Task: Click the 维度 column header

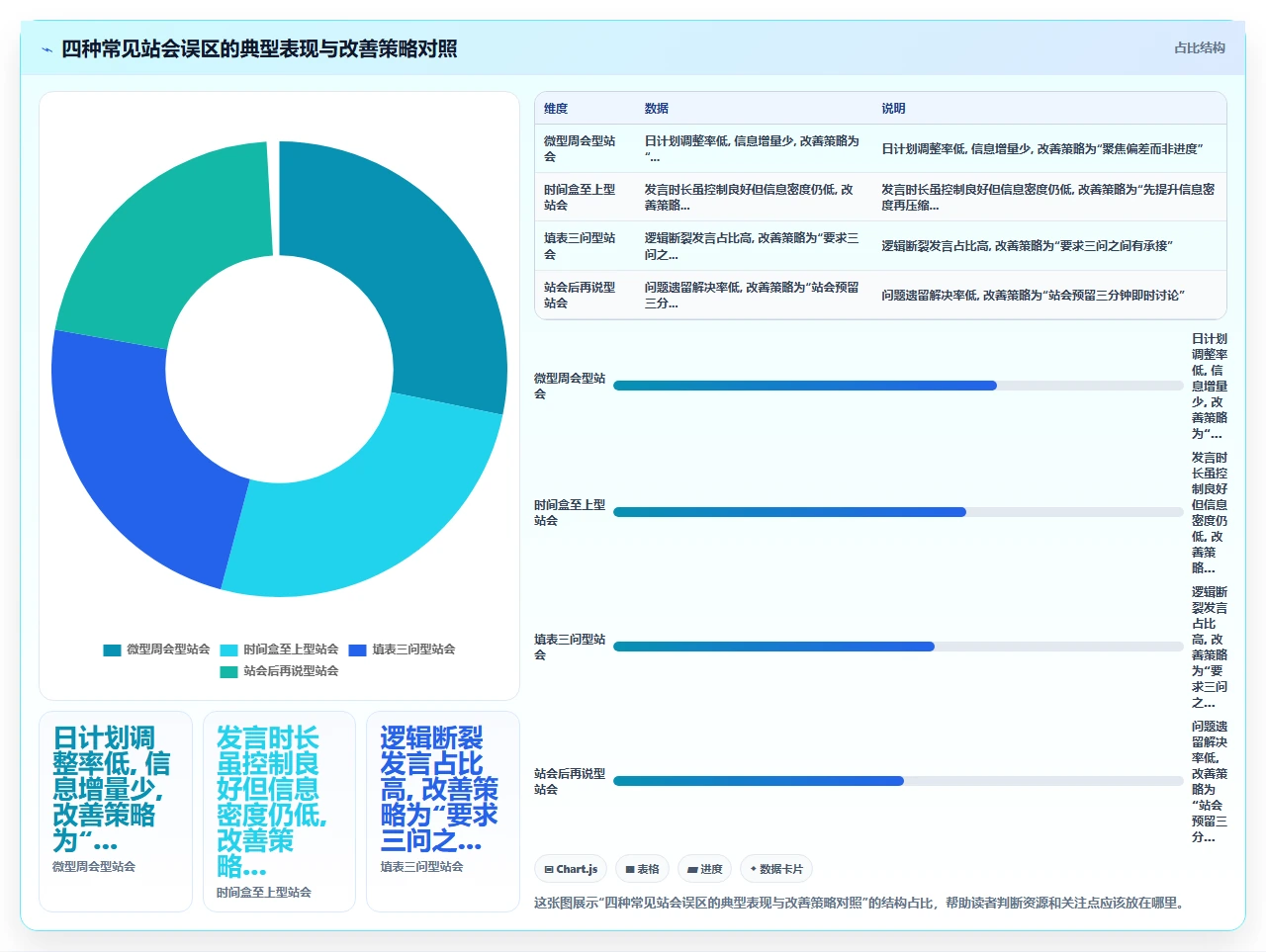Action: [x=556, y=109]
